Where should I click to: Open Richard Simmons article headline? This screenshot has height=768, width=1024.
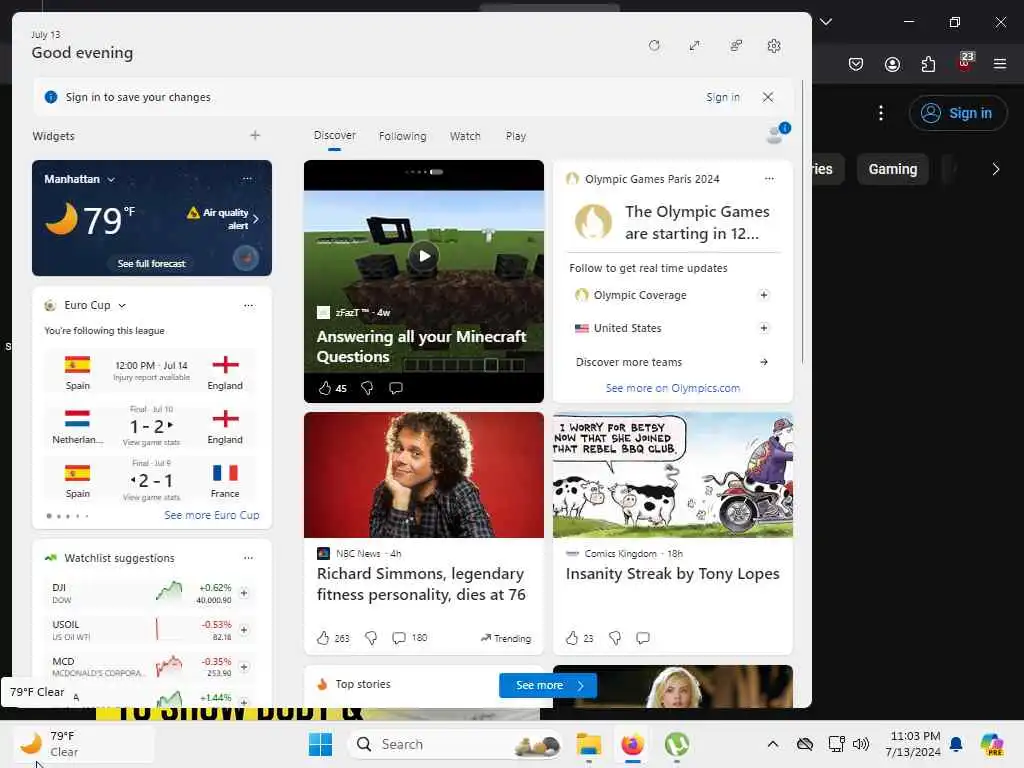[421, 584]
